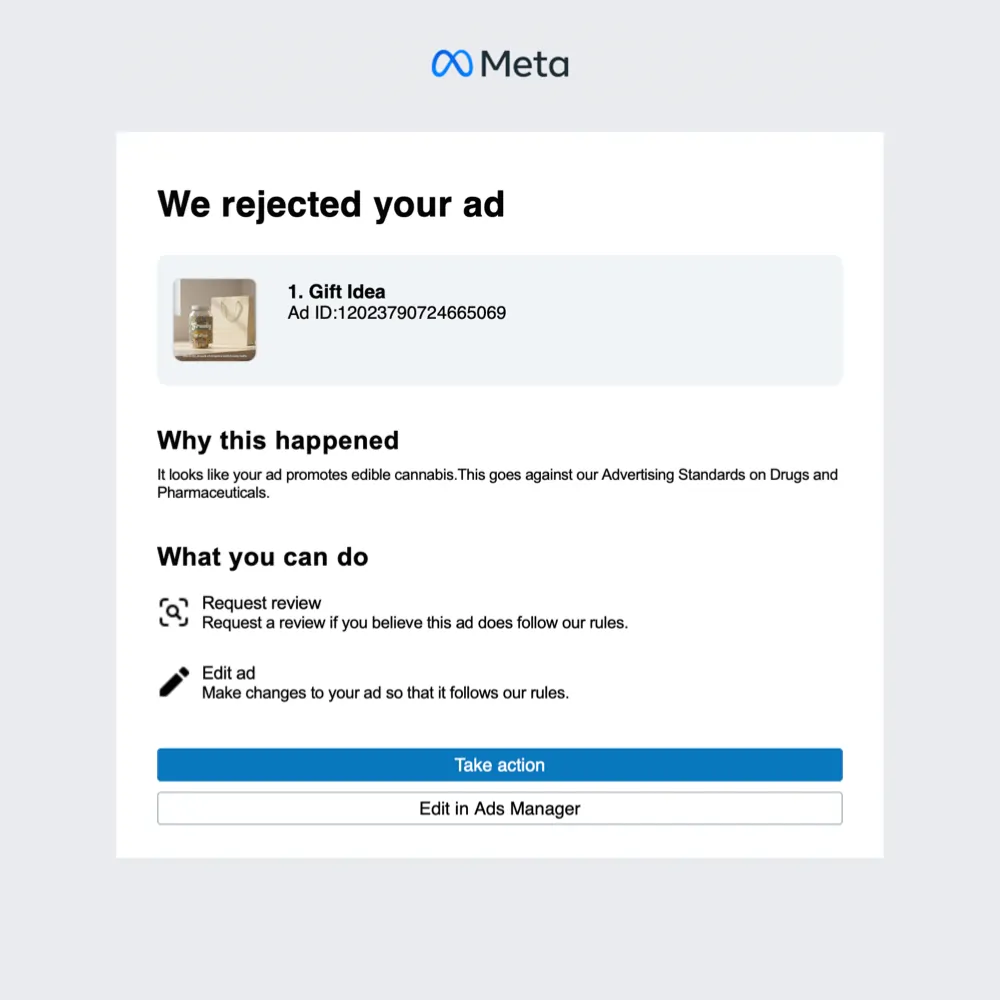This screenshot has height=1000, width=1000.
Task: Open Edit in Ads Manager
Action: pyautogui.click(x=500, y=808)
